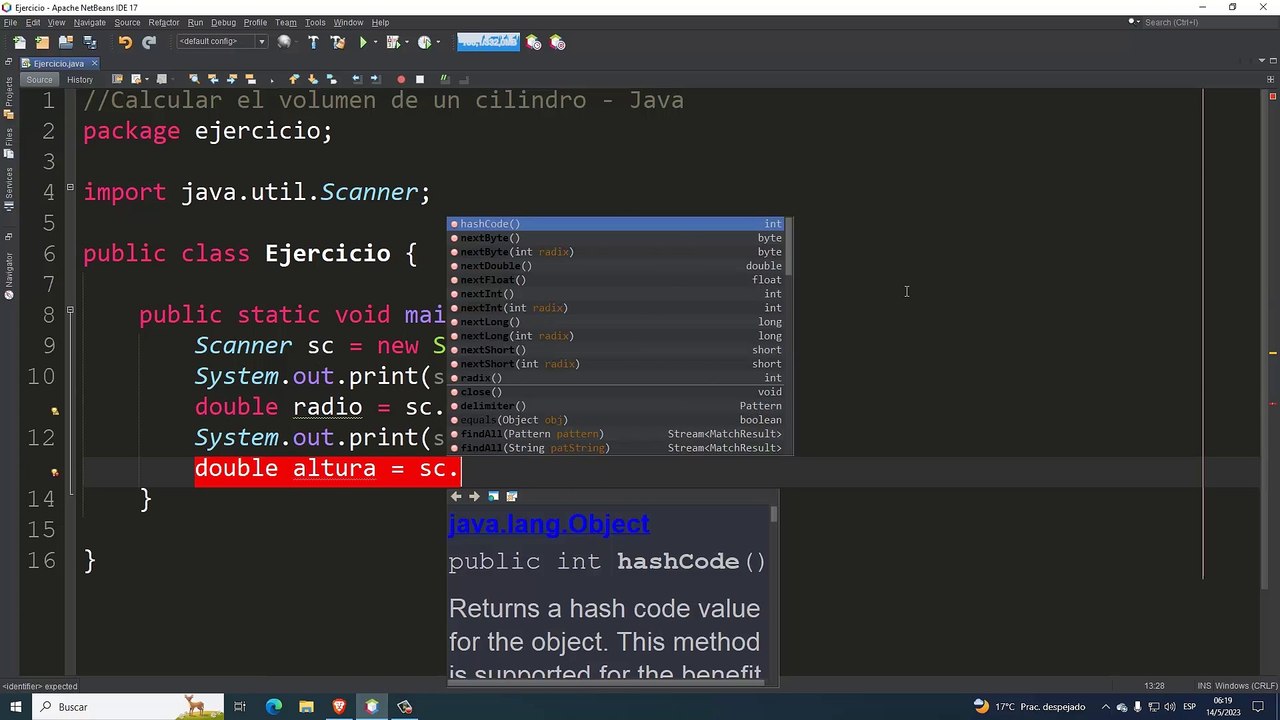
Task: Start macro recording red circle
Action: coord(401,79)
